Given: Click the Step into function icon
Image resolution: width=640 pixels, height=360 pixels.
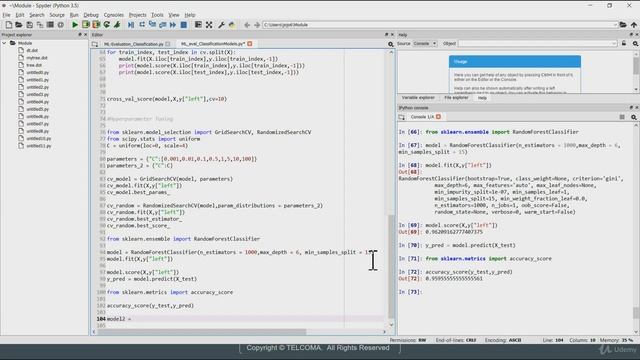Looking at the screenshot, I should (x=152, y=25).
